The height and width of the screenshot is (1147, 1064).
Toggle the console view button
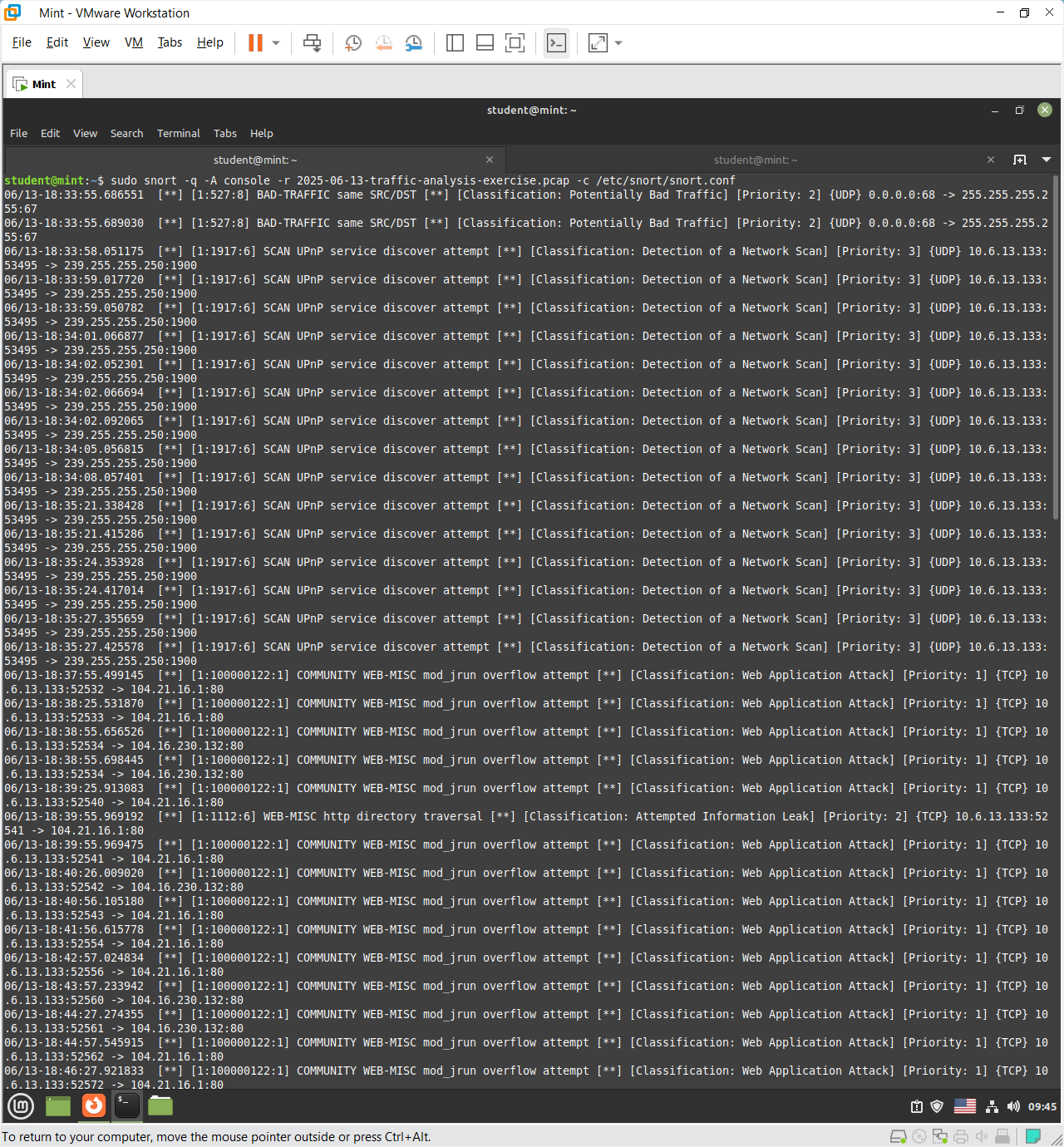[556, 43]
